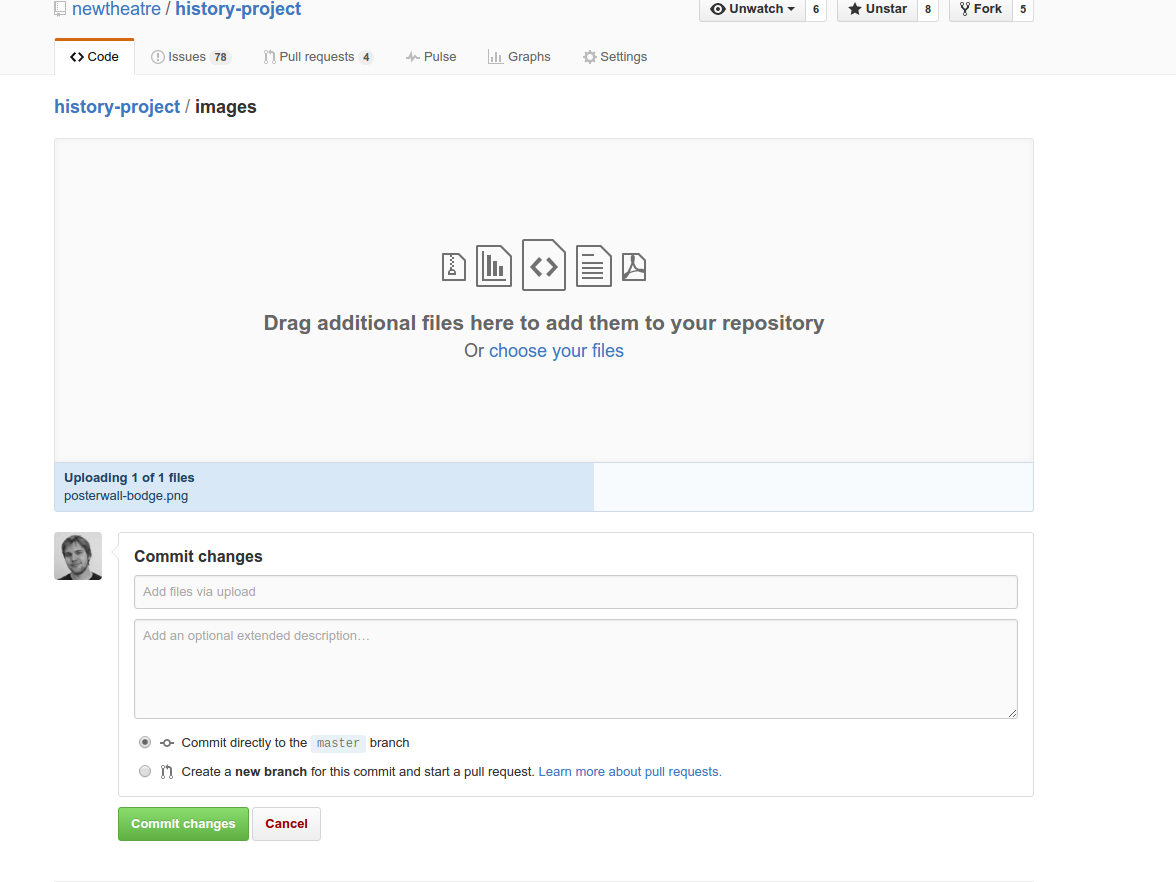Click the Uploading 1 of 1 files text
This screenshot has width=1176, height=882.
pyautogui.click(x=129, y=478)
